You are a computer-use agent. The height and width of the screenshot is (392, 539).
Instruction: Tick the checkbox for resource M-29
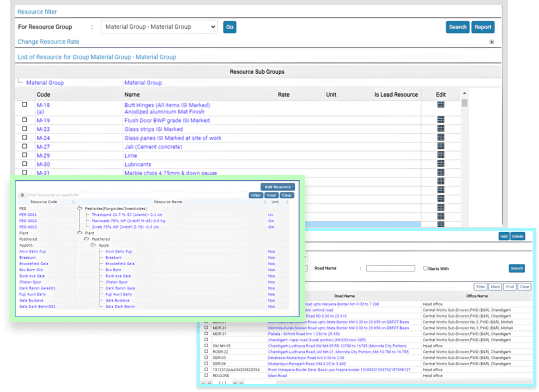pyautogui.click(x=24, y=155)
